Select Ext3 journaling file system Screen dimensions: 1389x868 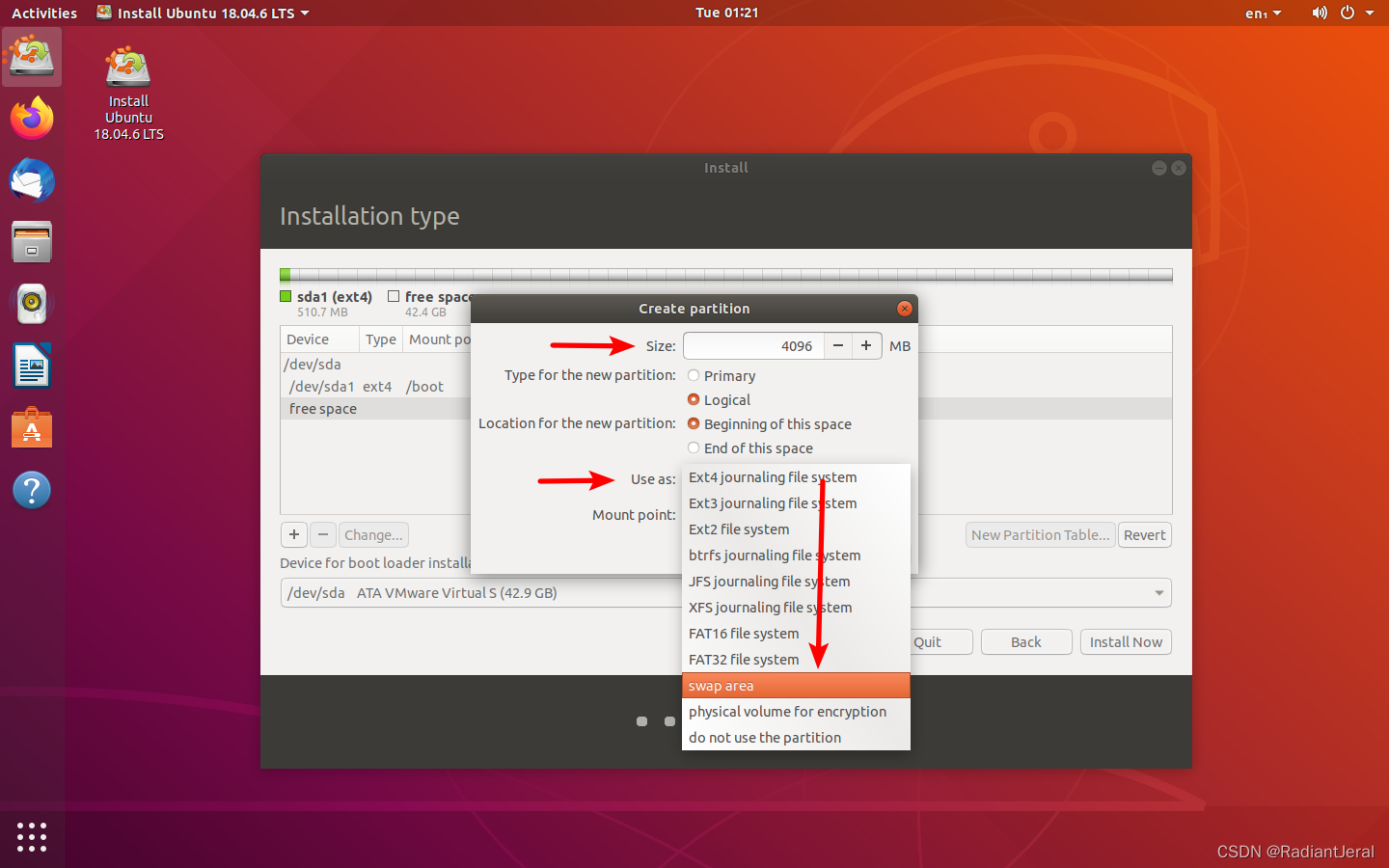(796, 503)
